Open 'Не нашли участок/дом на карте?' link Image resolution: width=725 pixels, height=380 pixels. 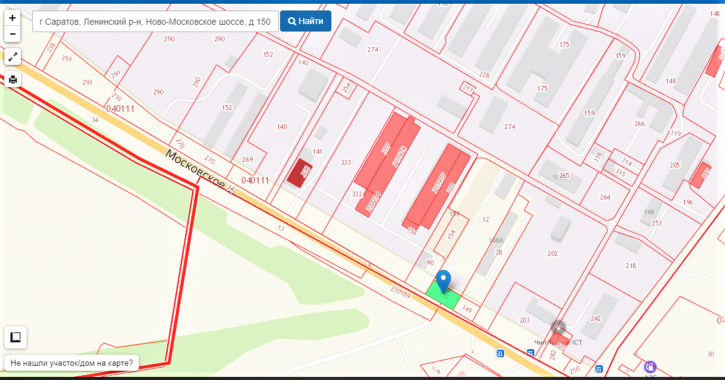[x=72, y=363]
